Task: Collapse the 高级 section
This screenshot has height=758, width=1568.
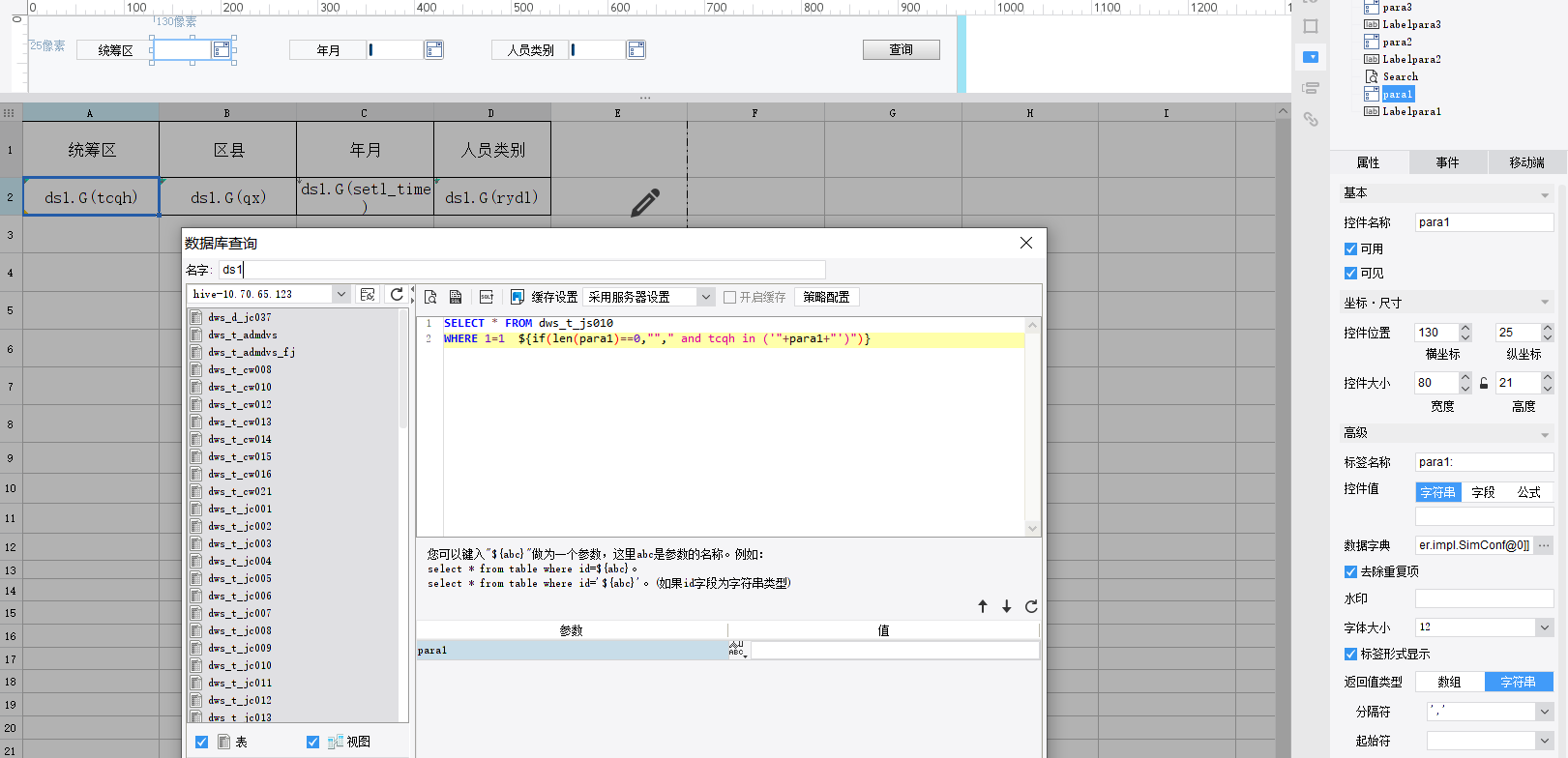Action: tap(1545, 434)
